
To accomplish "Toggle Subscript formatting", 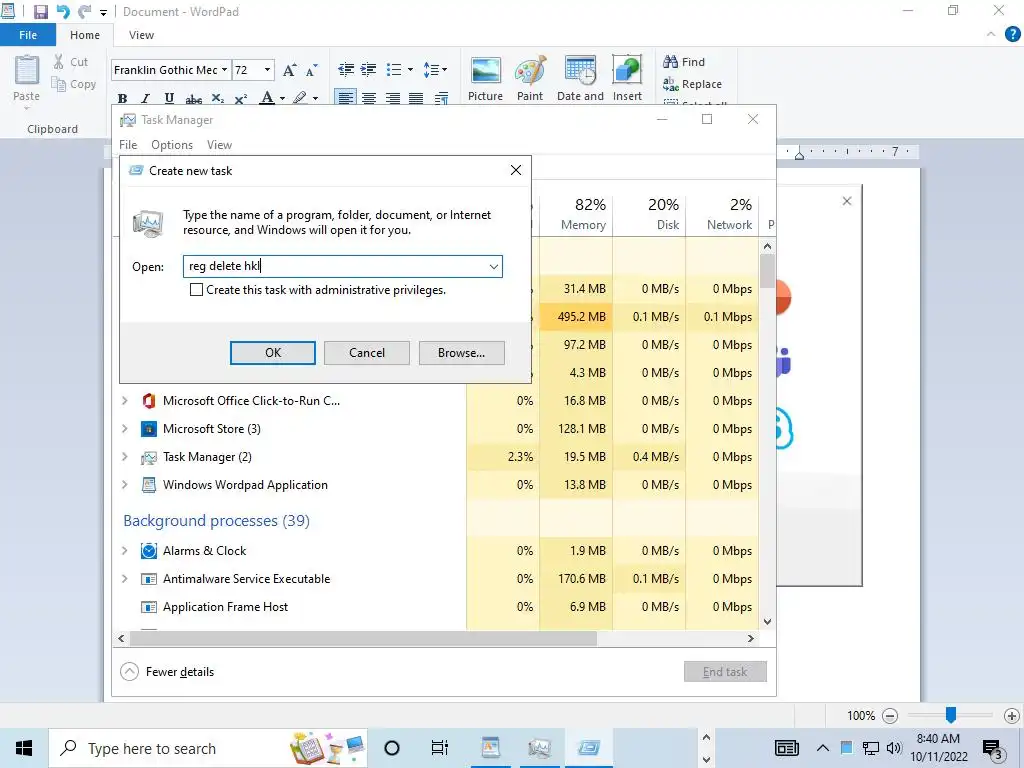I will coord(217,99).
